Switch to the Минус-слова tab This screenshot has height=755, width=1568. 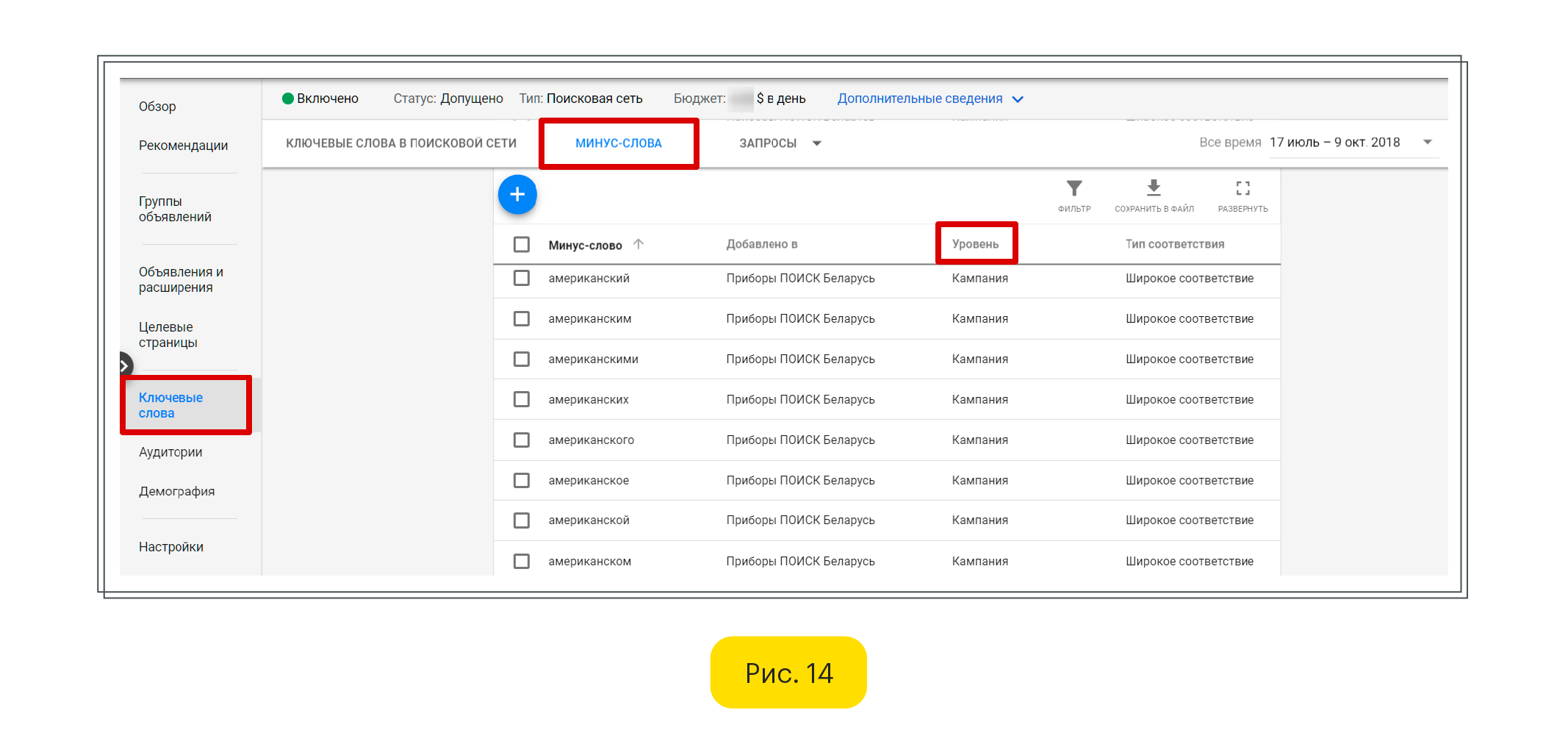(618, 143)
